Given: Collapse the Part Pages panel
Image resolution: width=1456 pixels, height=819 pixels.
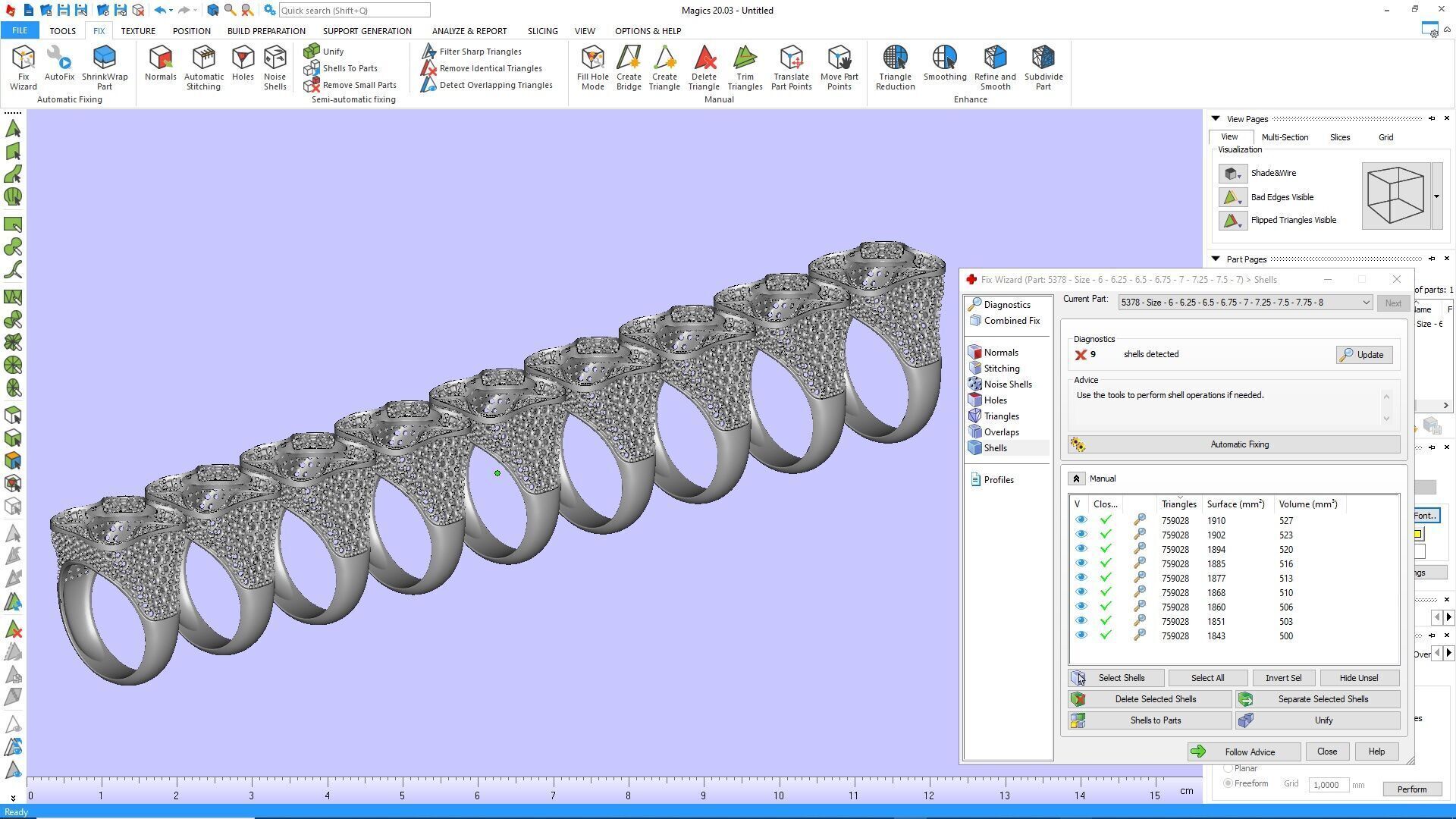Looking at the screenshot, I should tap(1216, 259).
